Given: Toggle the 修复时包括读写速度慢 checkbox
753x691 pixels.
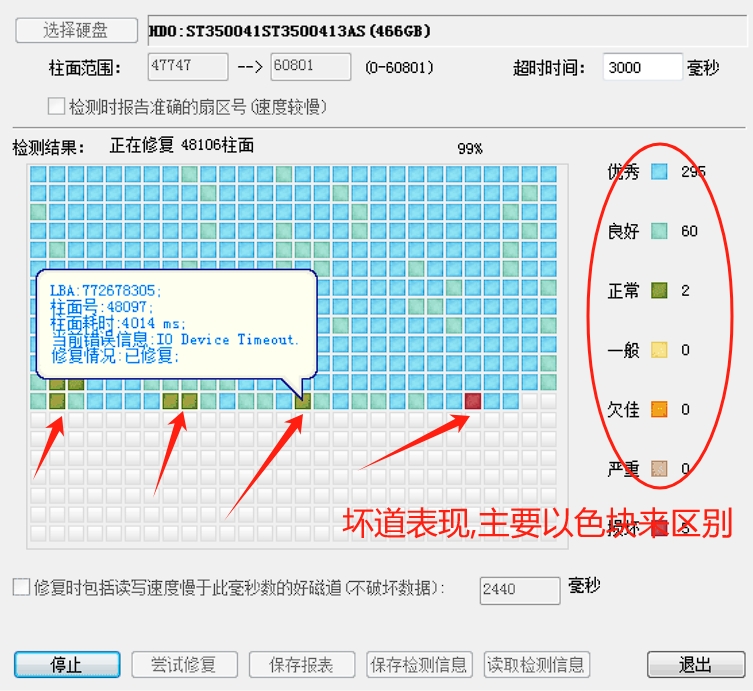Looking at the screenshot, I should pyautogui.click(x=21, y=587).
